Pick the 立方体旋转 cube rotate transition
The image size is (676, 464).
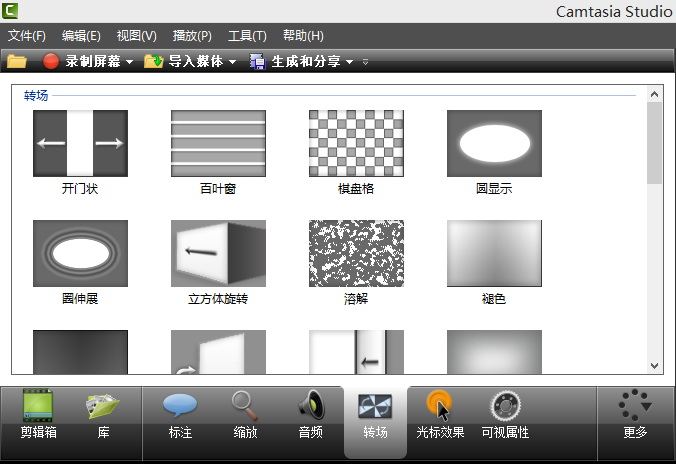(x=218, y=253)
